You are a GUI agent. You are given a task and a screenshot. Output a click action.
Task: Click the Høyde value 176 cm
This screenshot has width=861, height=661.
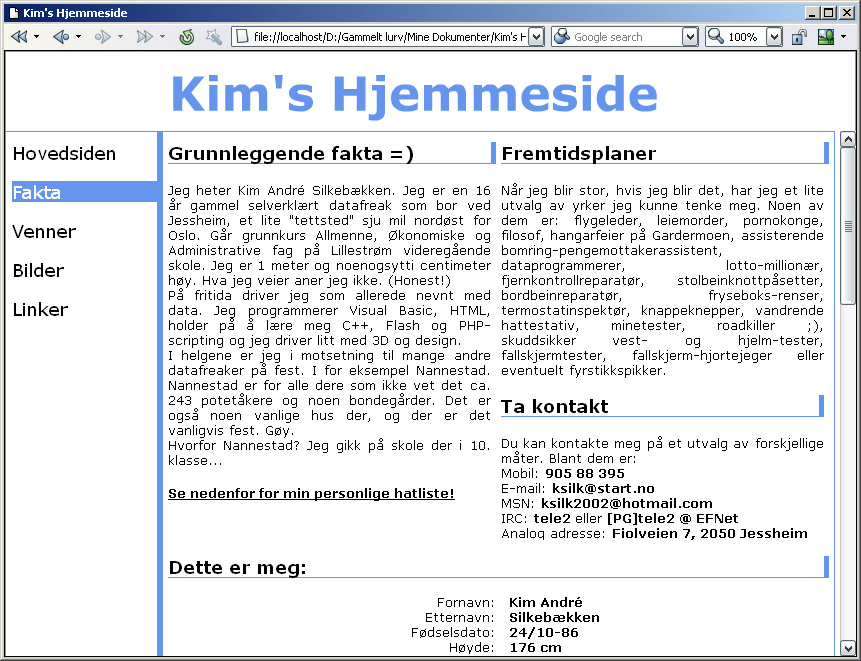coord(535,647)
